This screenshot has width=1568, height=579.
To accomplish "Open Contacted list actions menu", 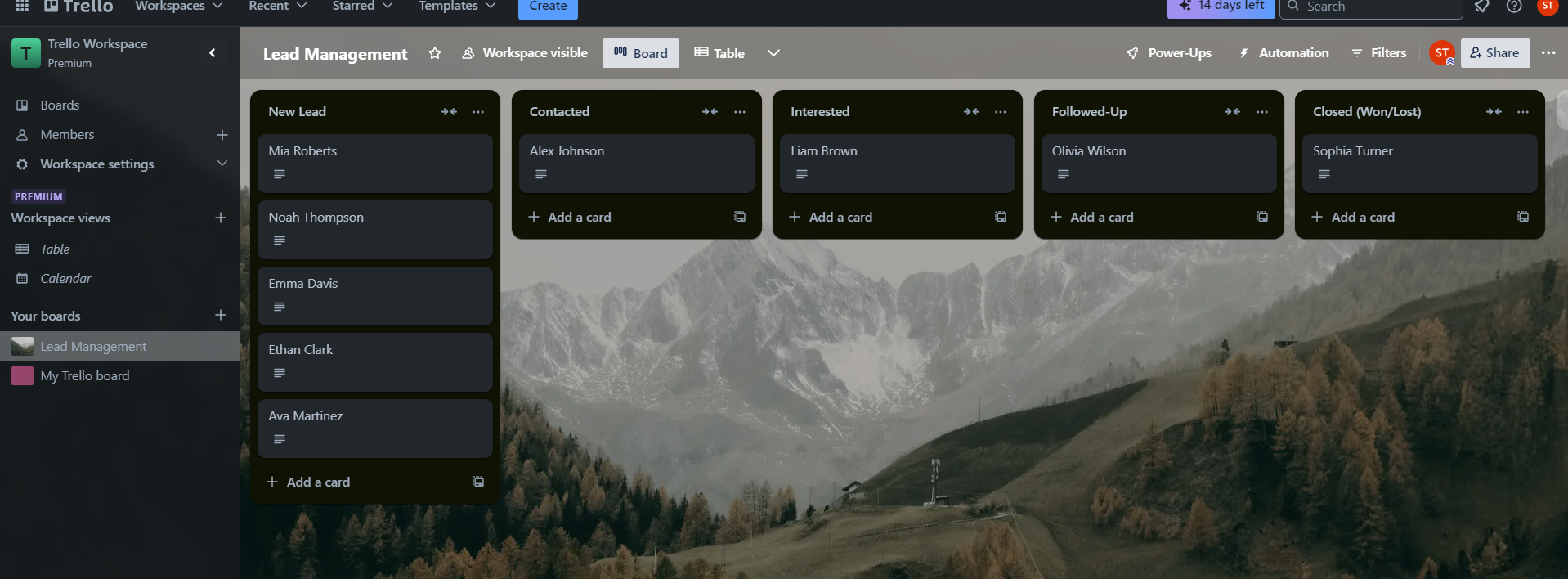I will [x=740, y=112].
